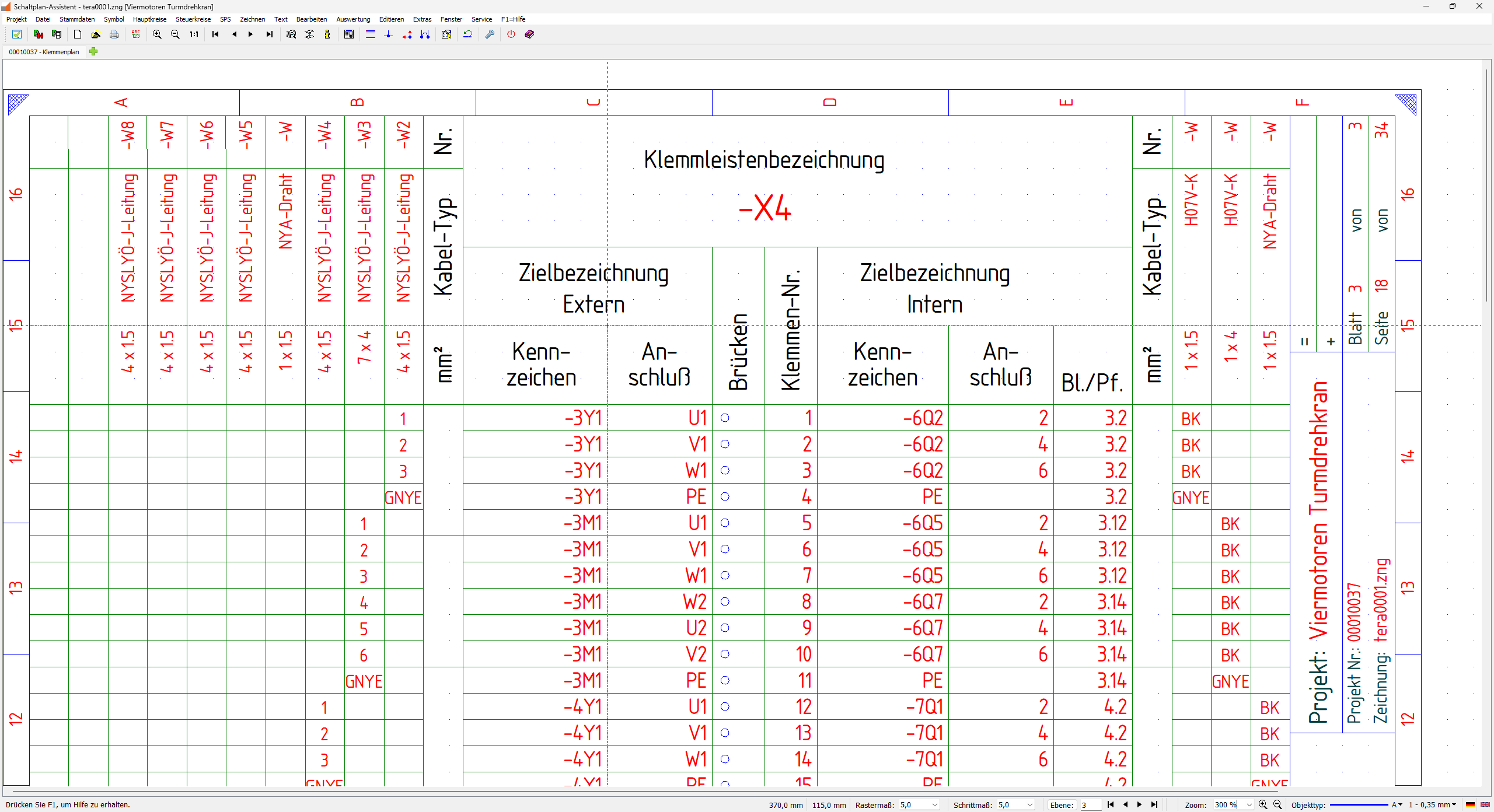This screenshot has width=1494, height=812.
Task: Click the 1:1 zoom reset icon
Action: [194, 34]
